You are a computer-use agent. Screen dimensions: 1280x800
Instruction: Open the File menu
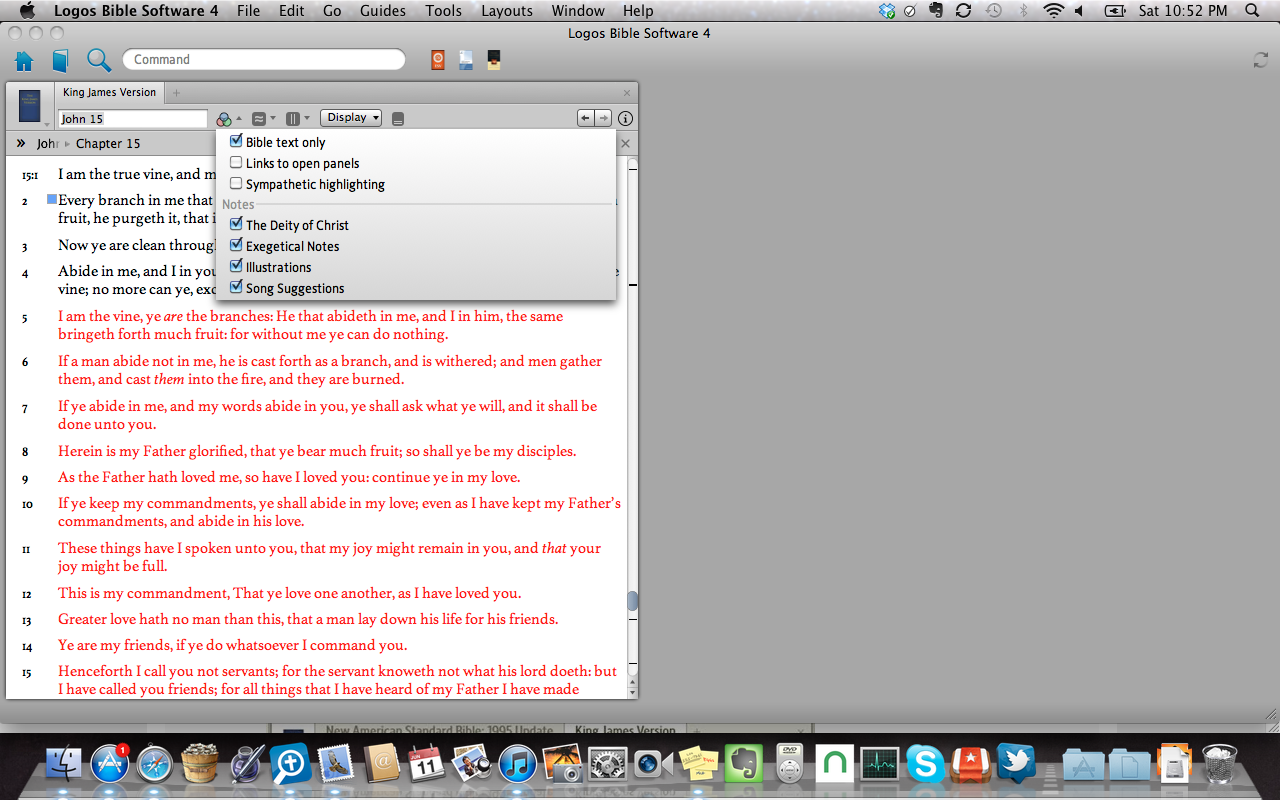pyautogui.click(x=249, y=11)
